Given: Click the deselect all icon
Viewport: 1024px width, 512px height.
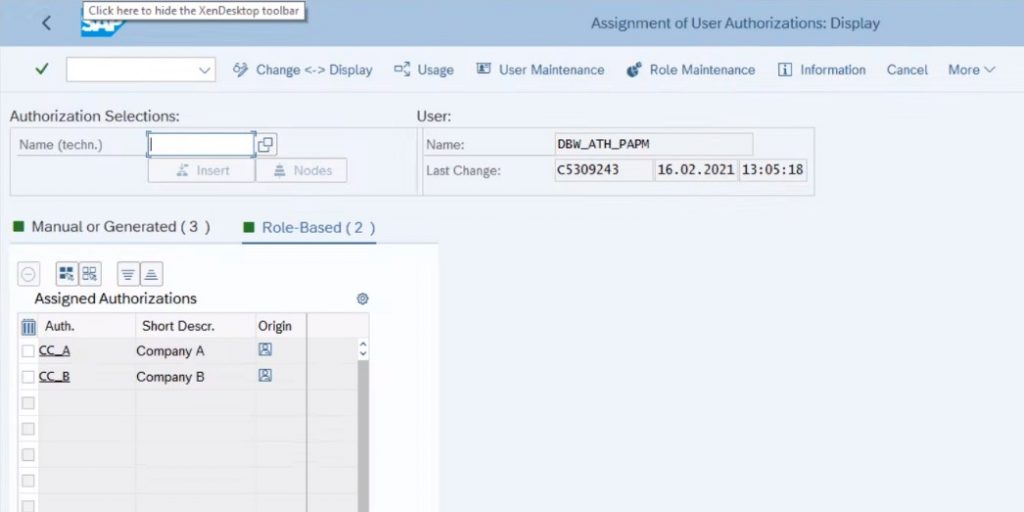Looking at the screenshot, I should coord(89,274).
